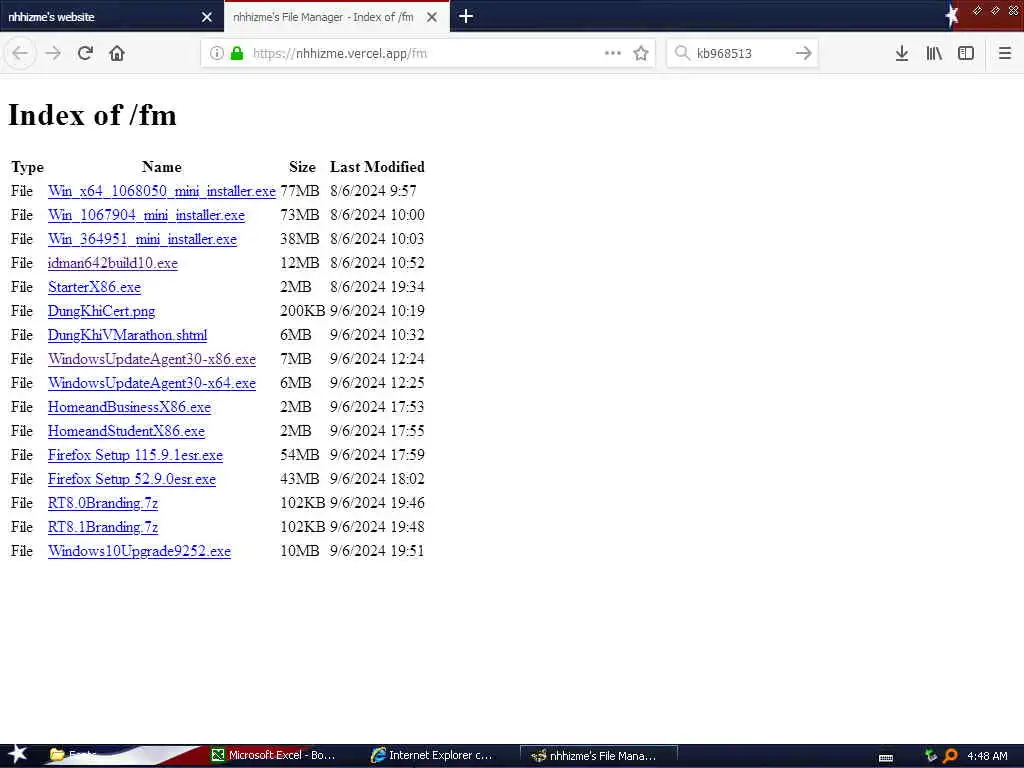Image resolution: width=1024 pixels, height=768 pixels.
Task: Click the 4:48 AM clock
Action: [x=987, y=756]
